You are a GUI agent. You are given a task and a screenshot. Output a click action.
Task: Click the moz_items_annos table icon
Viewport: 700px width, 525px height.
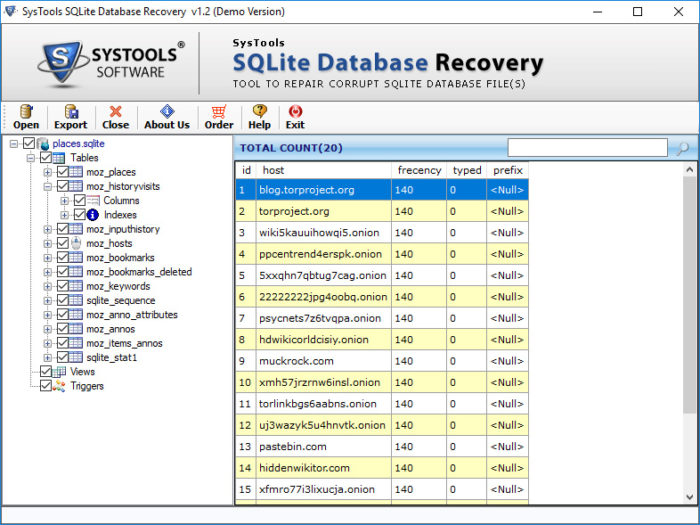(x=75, y=343)
